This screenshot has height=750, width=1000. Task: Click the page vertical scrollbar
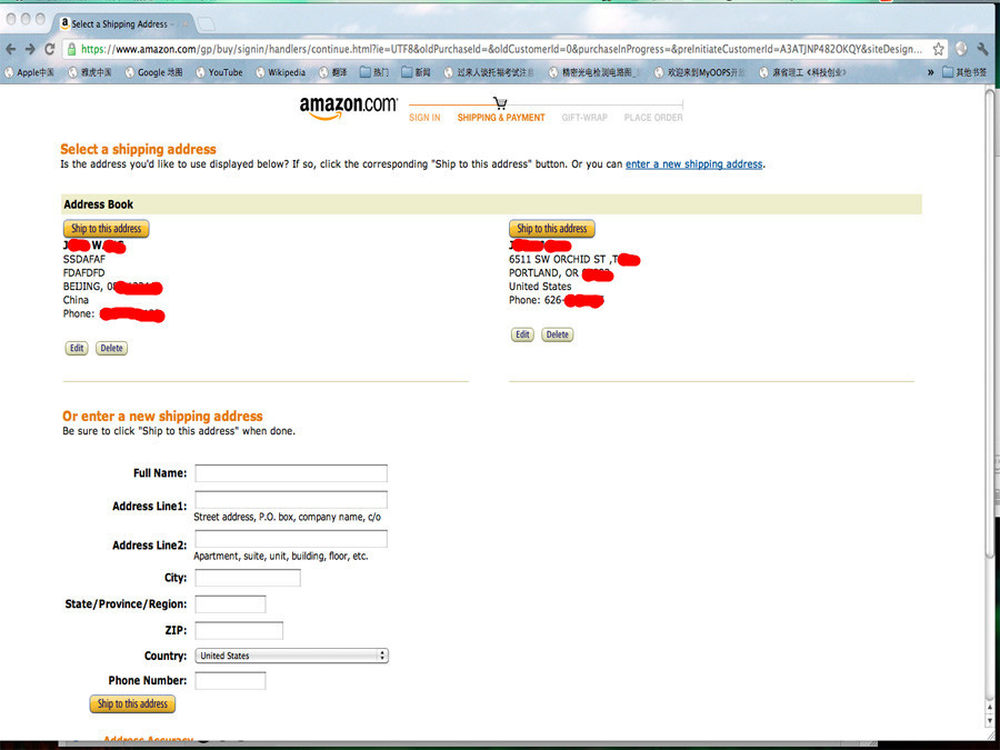point(990,325)
